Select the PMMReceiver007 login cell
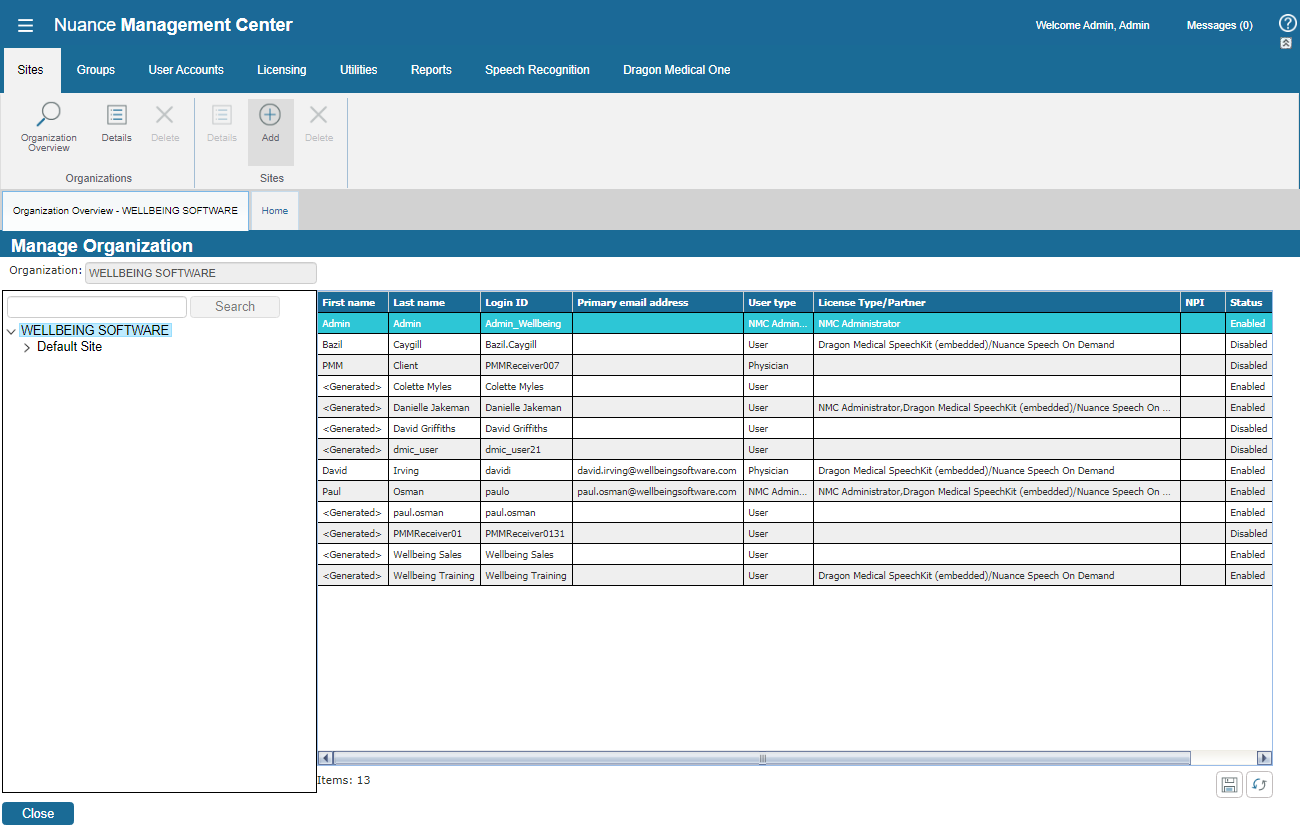Image resolution: width=1300 pixels, height=840 pixels. pos(526,365)
